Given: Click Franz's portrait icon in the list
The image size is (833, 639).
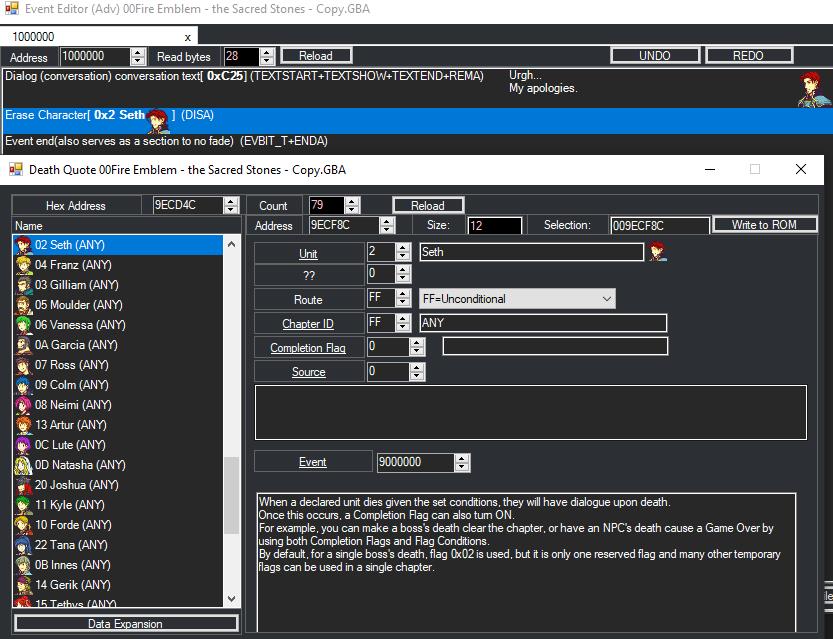Looking at the screenshot, I should pyautogui.click(x=23, y=265).
